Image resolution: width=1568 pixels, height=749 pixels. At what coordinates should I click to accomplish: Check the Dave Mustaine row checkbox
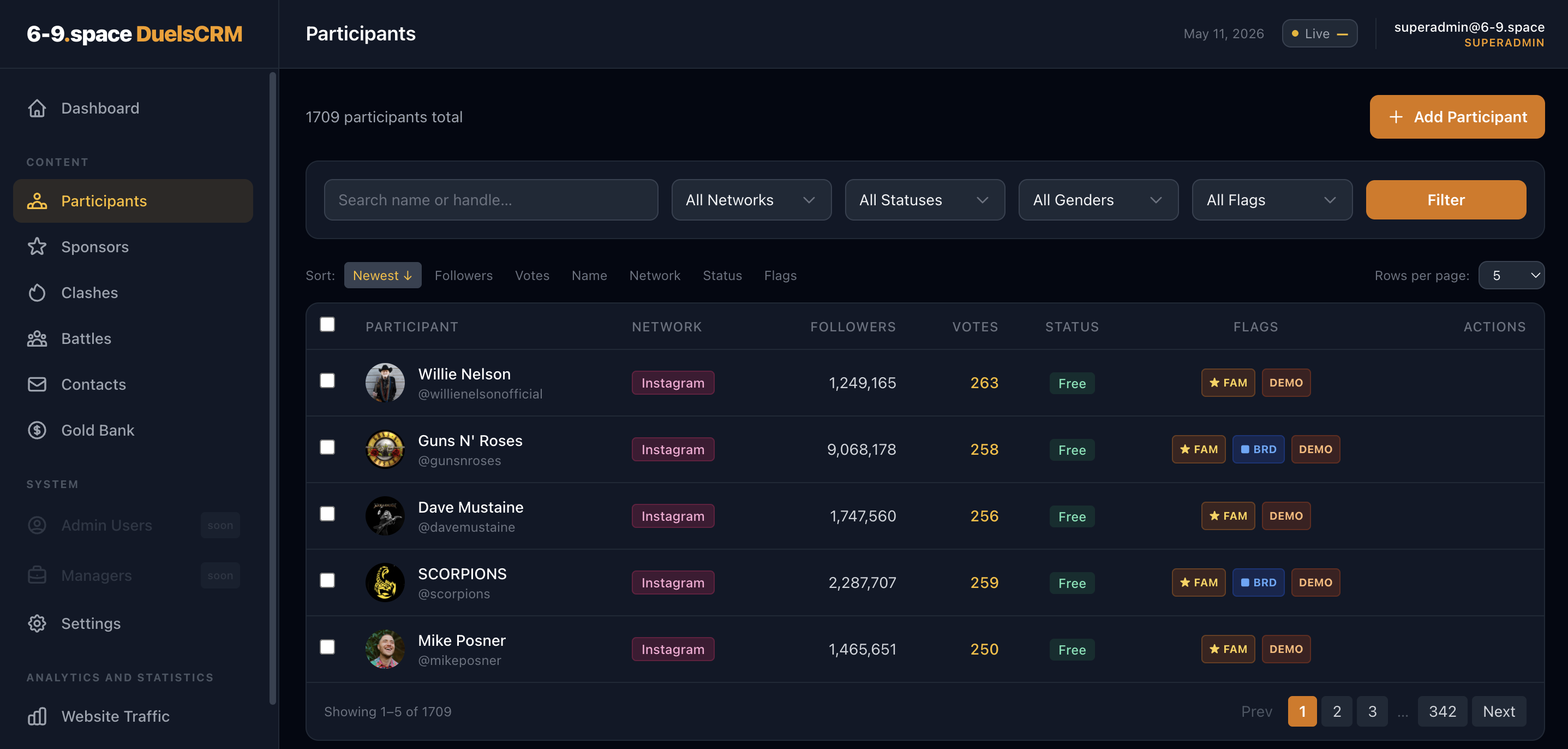pyautogui.click(x=327, y=514)
